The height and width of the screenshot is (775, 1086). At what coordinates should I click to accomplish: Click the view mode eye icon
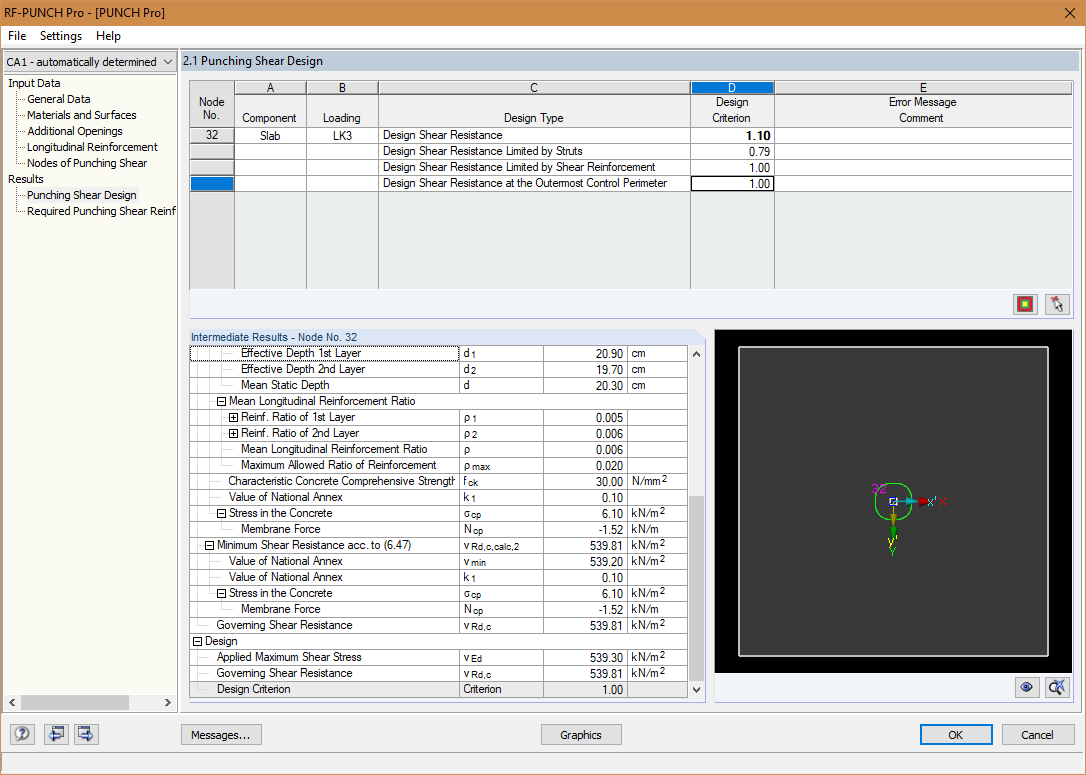click(1026, 687)
